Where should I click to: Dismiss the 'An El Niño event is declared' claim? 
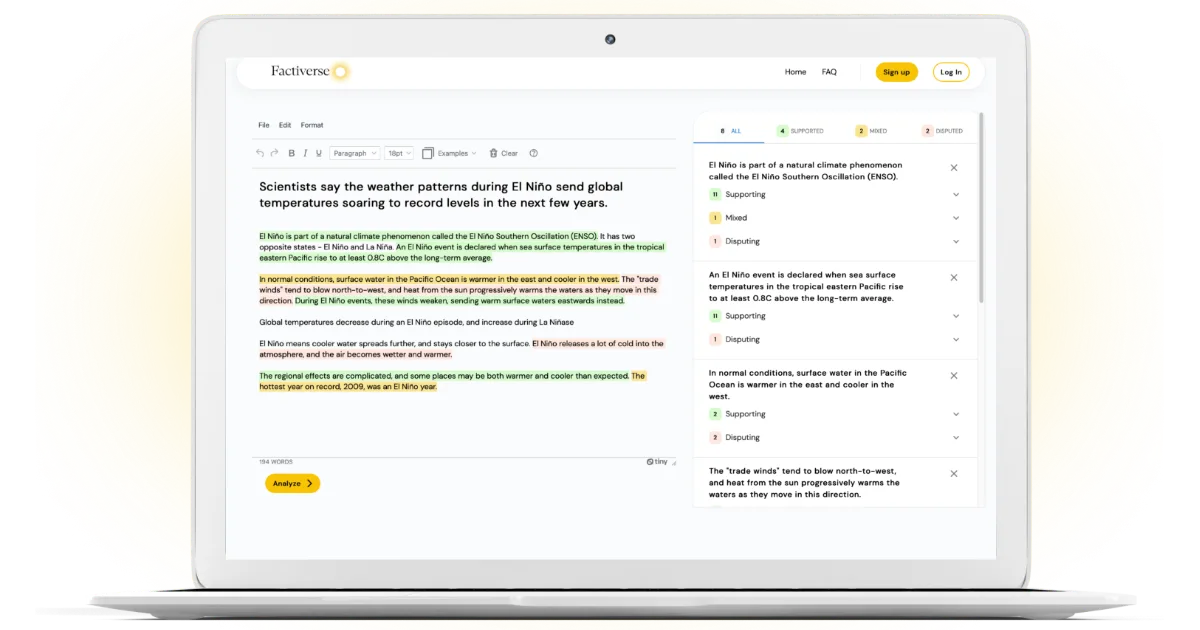tap(954, 277)
